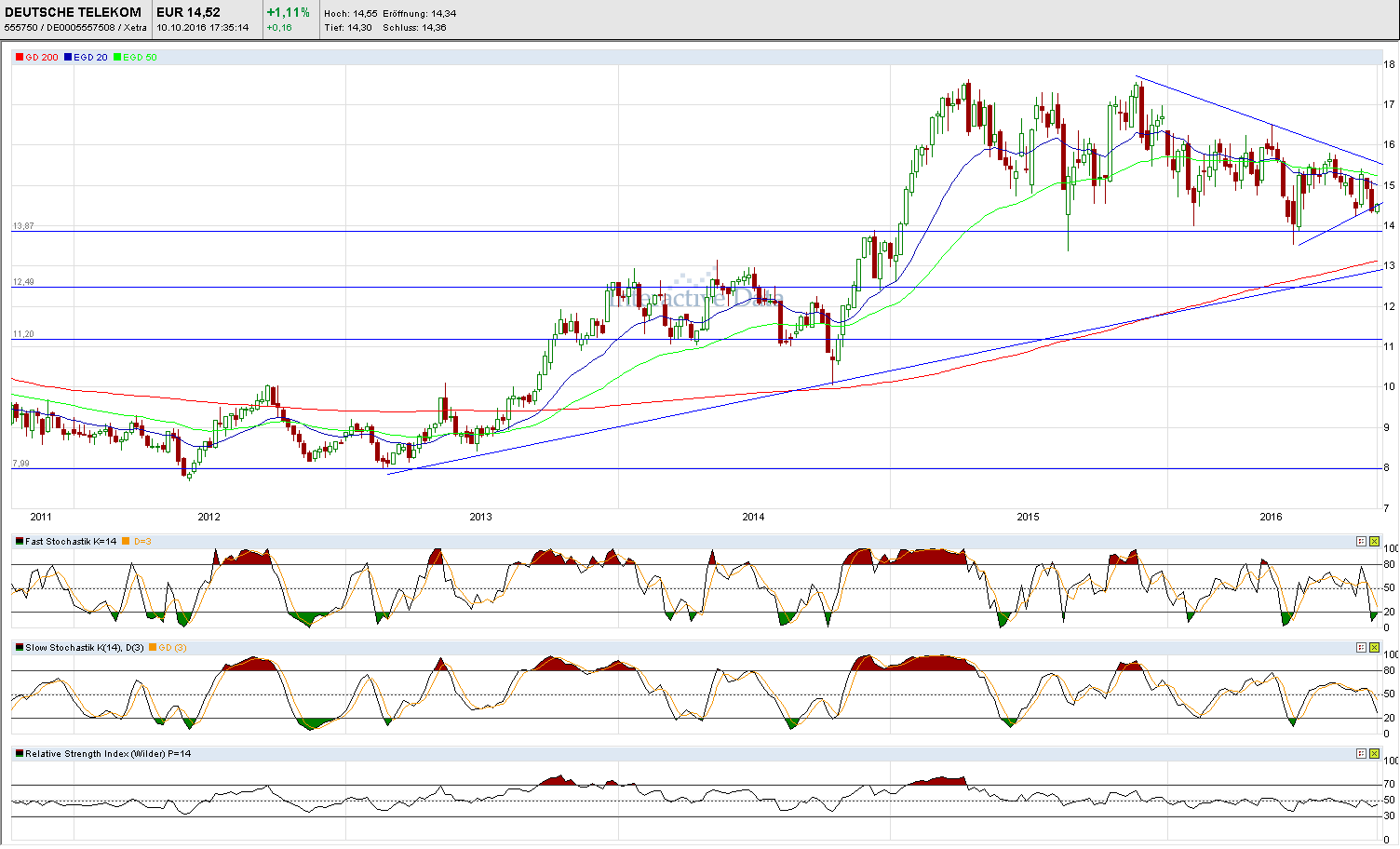The width and height of the screenshot is (1400, 849).
Task: Select the red GD 200 color swatch
Action: point(20,57)
